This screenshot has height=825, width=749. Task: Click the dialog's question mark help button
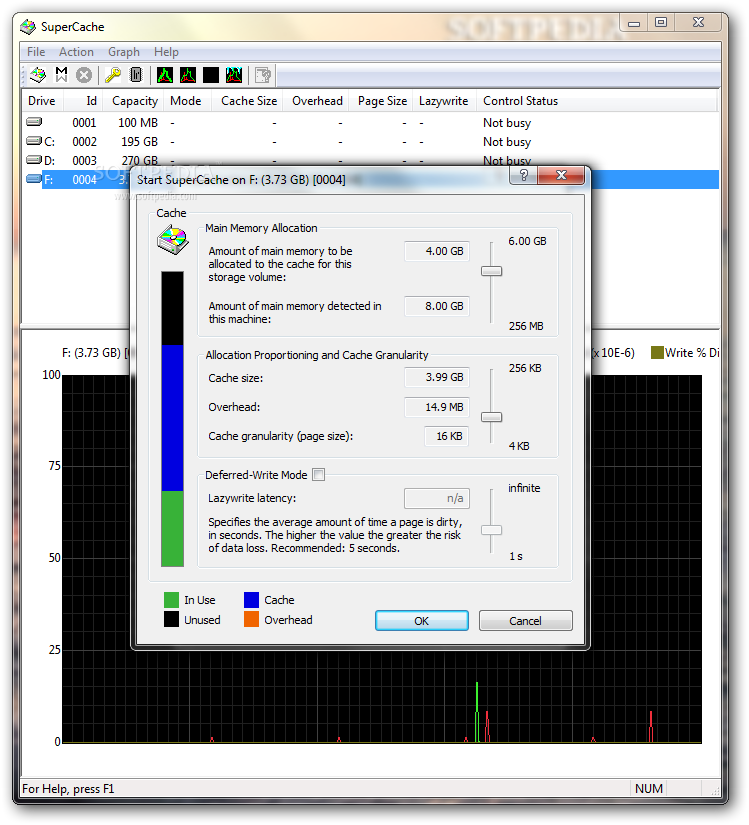[x=523, y=176]
